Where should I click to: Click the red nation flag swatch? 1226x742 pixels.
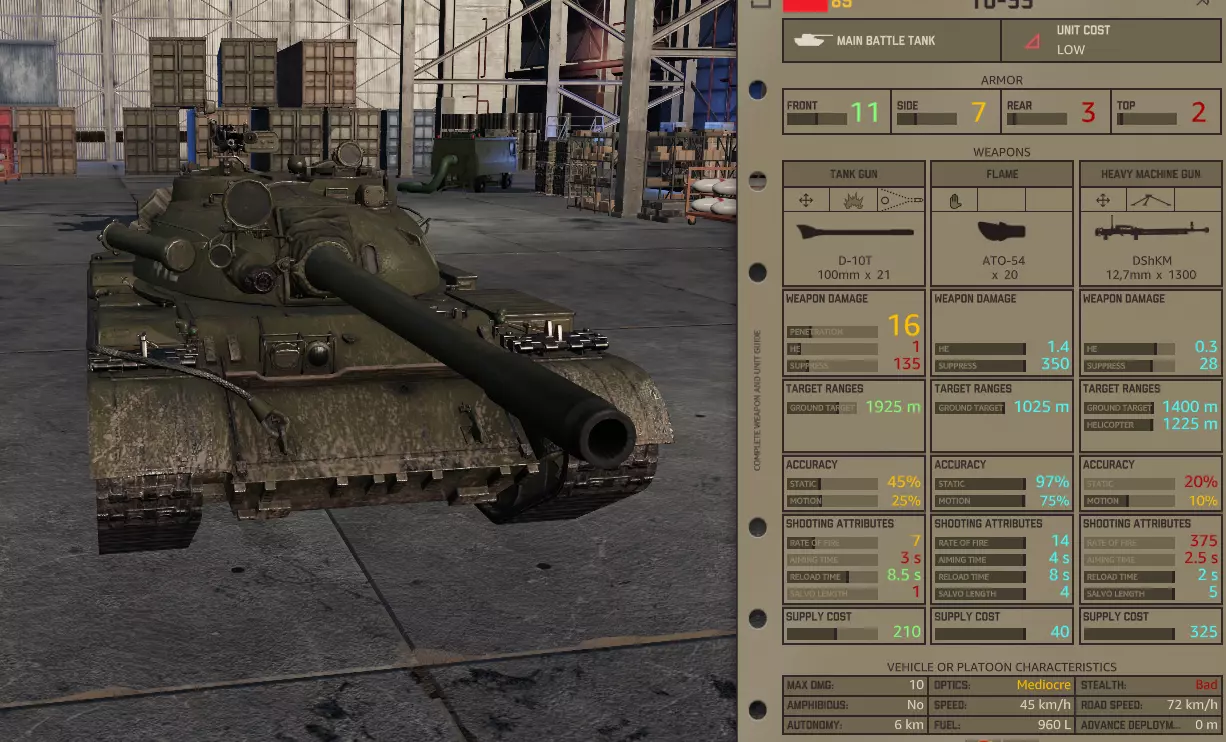pos(804,4)
